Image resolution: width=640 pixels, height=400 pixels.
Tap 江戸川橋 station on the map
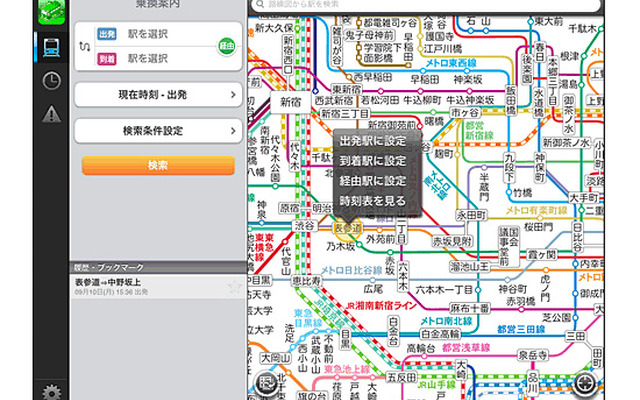pyautogui.click(x=442, y=49)
